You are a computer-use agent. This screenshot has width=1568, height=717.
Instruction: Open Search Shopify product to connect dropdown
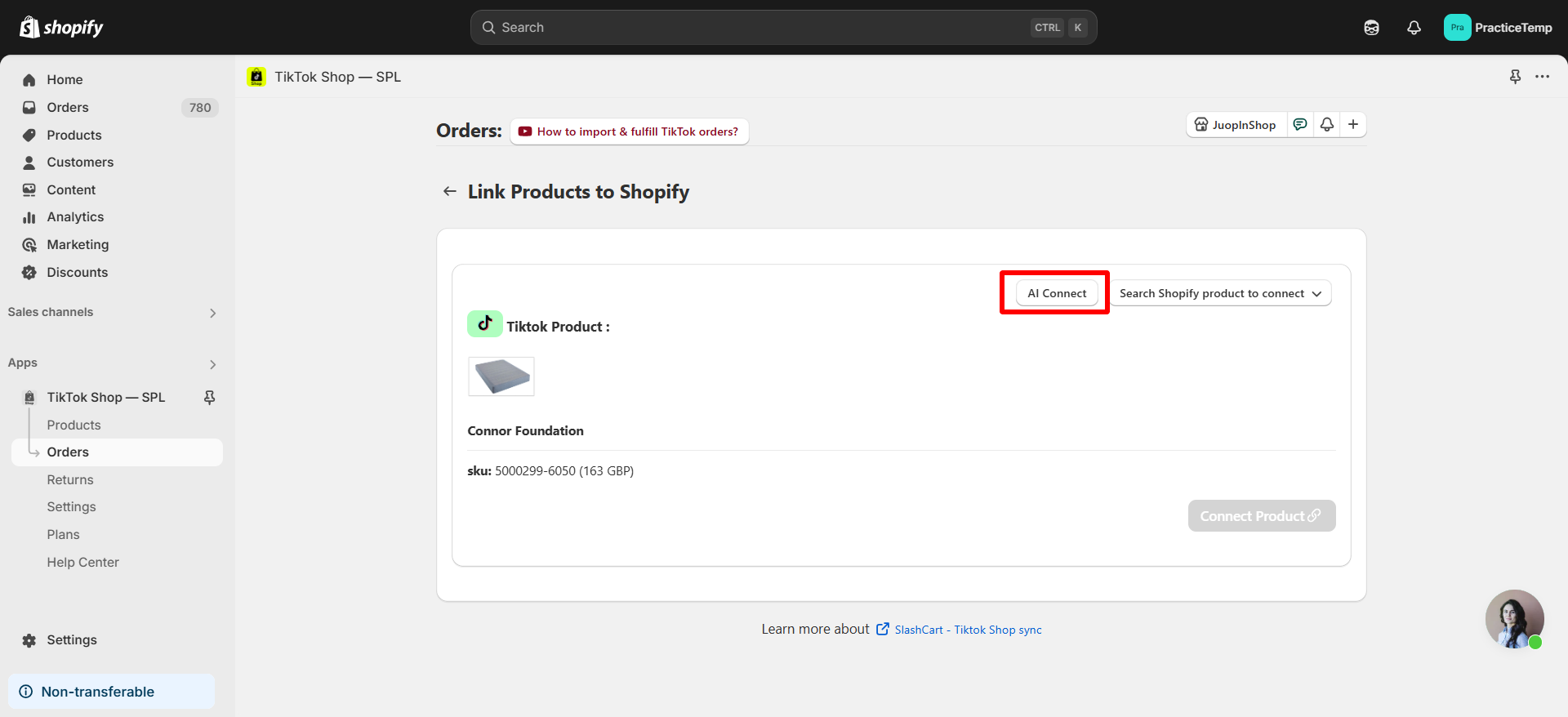(1220, 293)
